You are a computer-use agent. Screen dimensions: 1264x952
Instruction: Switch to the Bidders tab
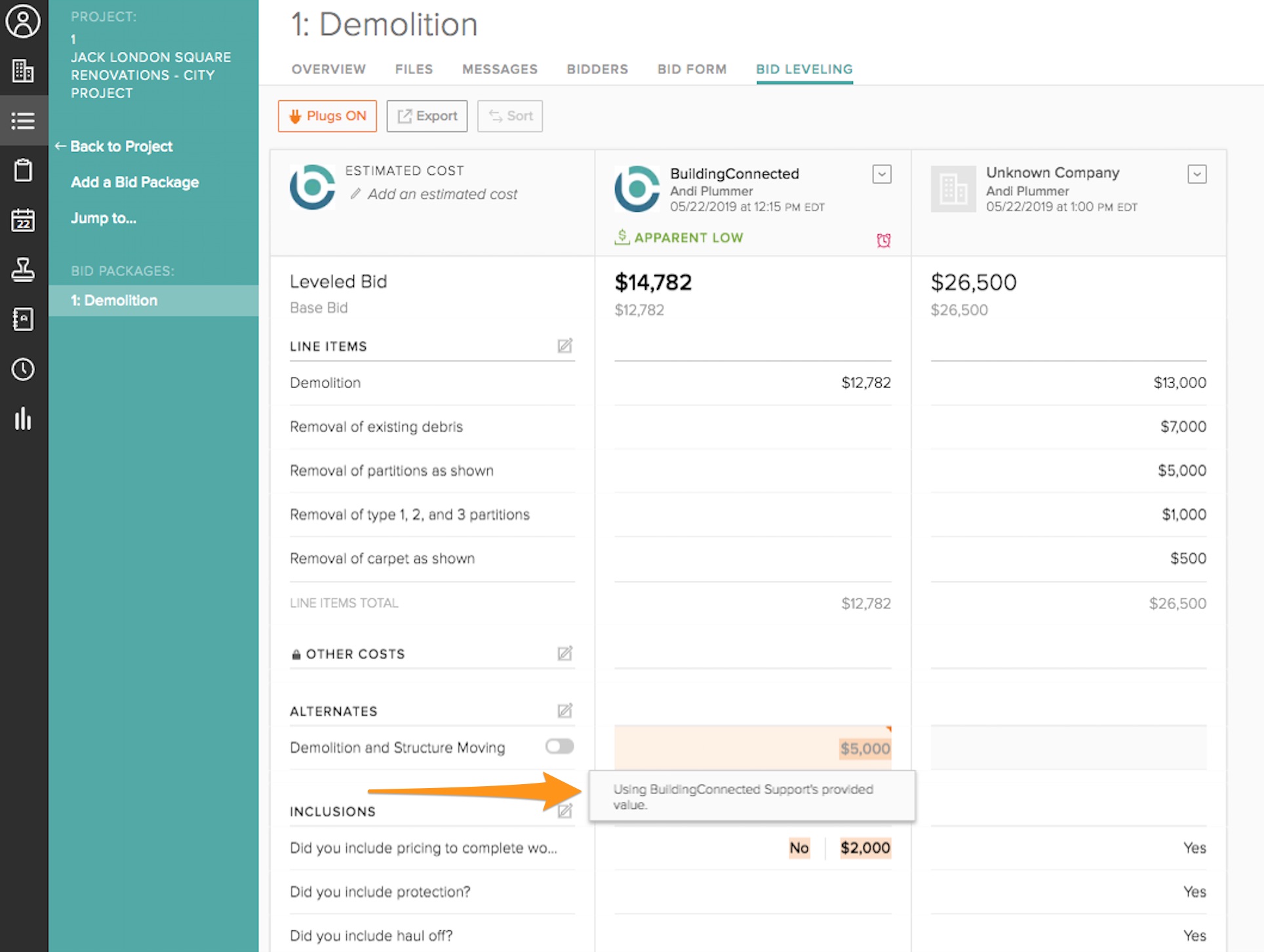pos(597,69)
